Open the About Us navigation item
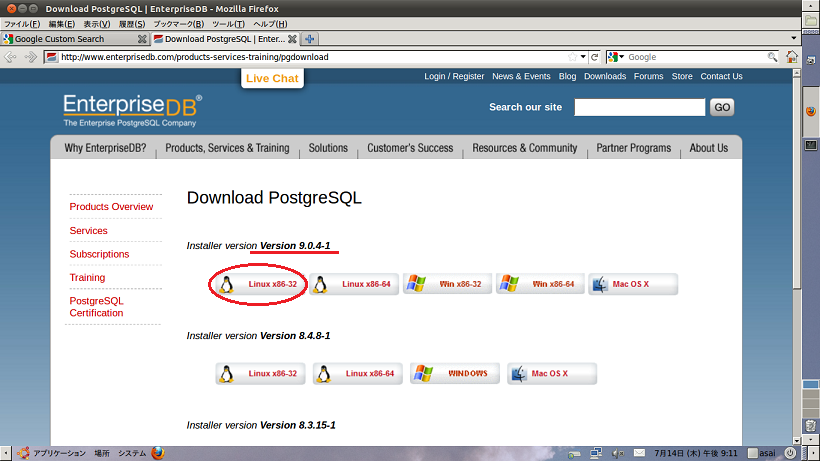Image resolution: width=820 pixels, height=461 pixels. pos(709,148)
